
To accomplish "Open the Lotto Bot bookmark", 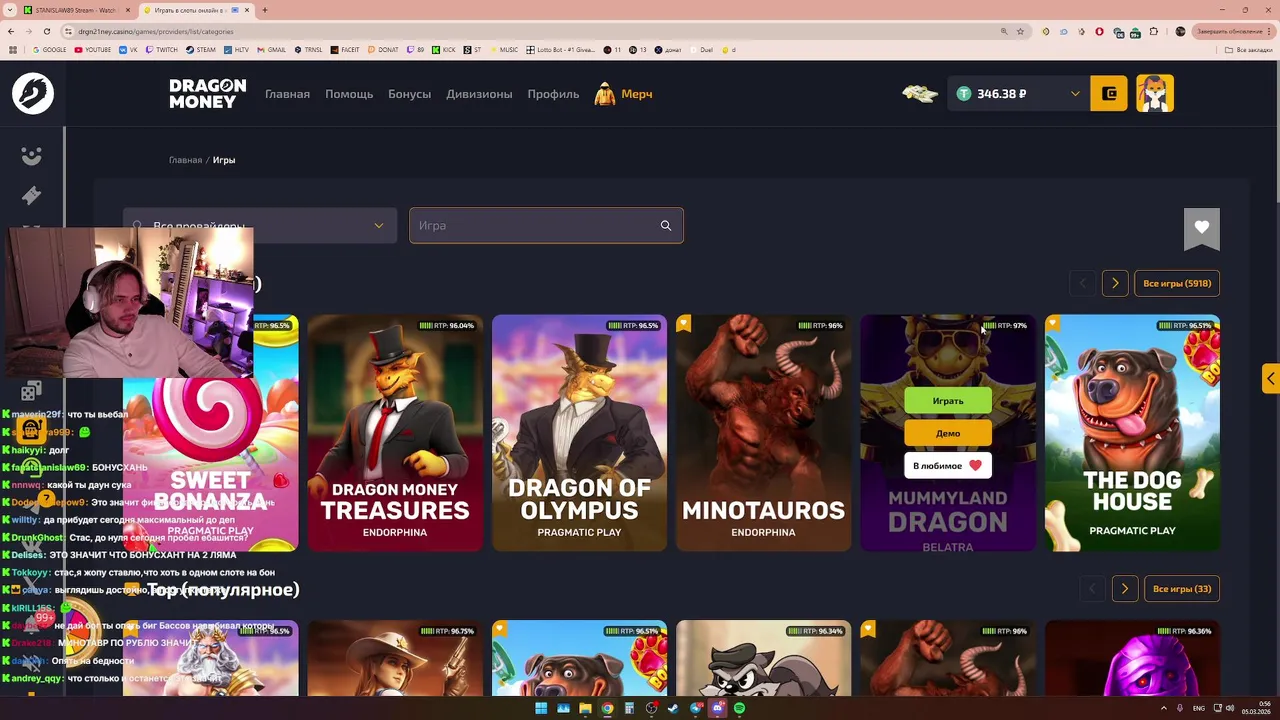I will pyautogui.click(x=560, y=50).
